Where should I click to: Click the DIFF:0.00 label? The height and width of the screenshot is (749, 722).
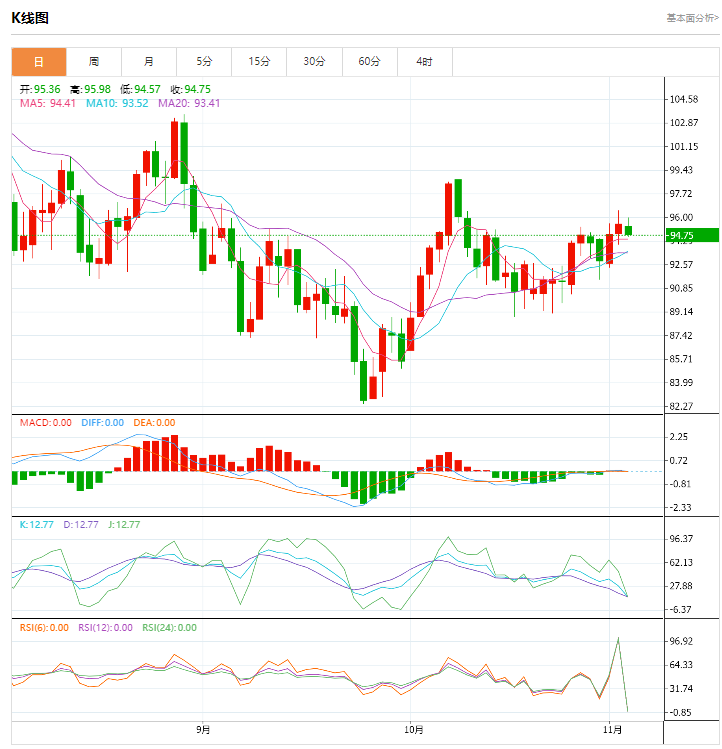coord(103,423)
